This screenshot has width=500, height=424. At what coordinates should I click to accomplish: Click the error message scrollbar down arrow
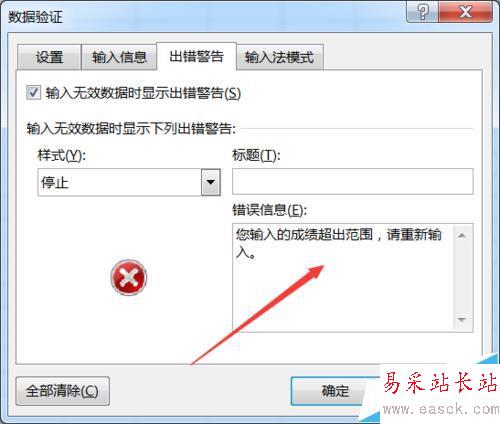pyautogui.click(x=462, y=319)
